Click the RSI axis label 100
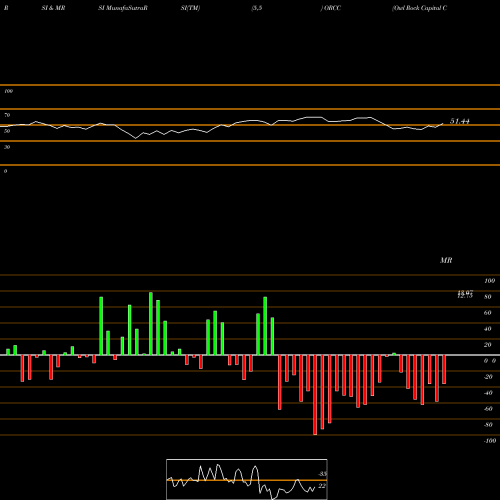500x500 pixels. [8, 91]
